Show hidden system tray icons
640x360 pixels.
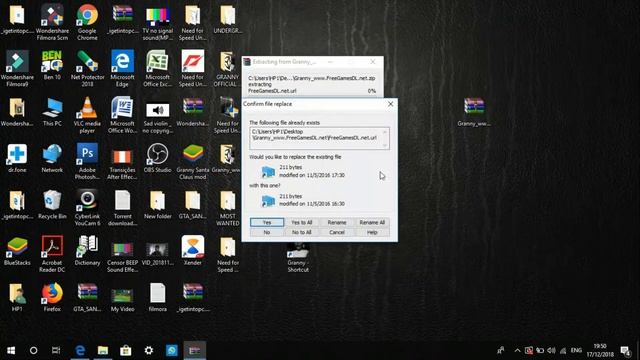coord(517,350)
